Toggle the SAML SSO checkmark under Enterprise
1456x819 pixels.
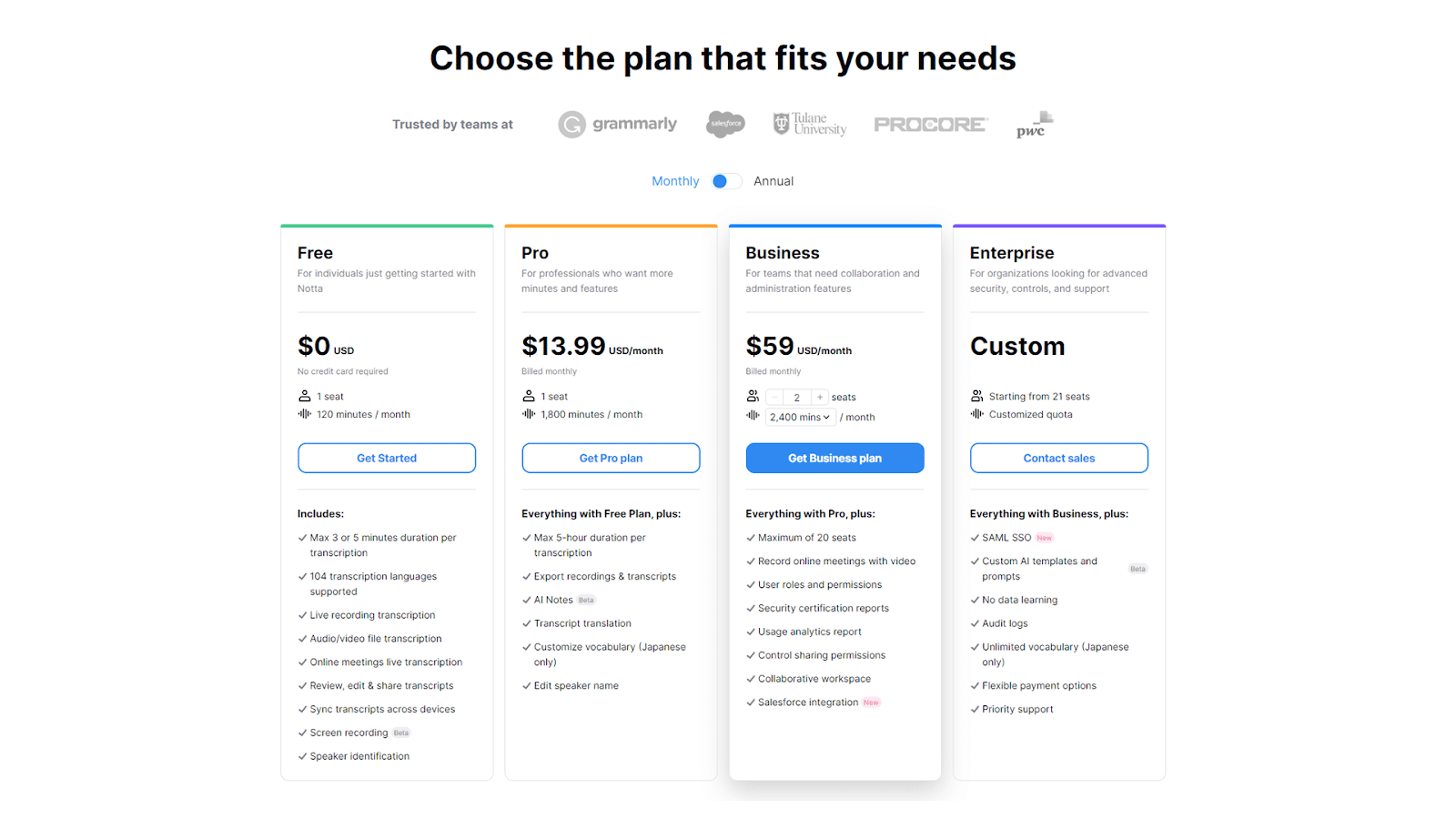pos(976,537)
